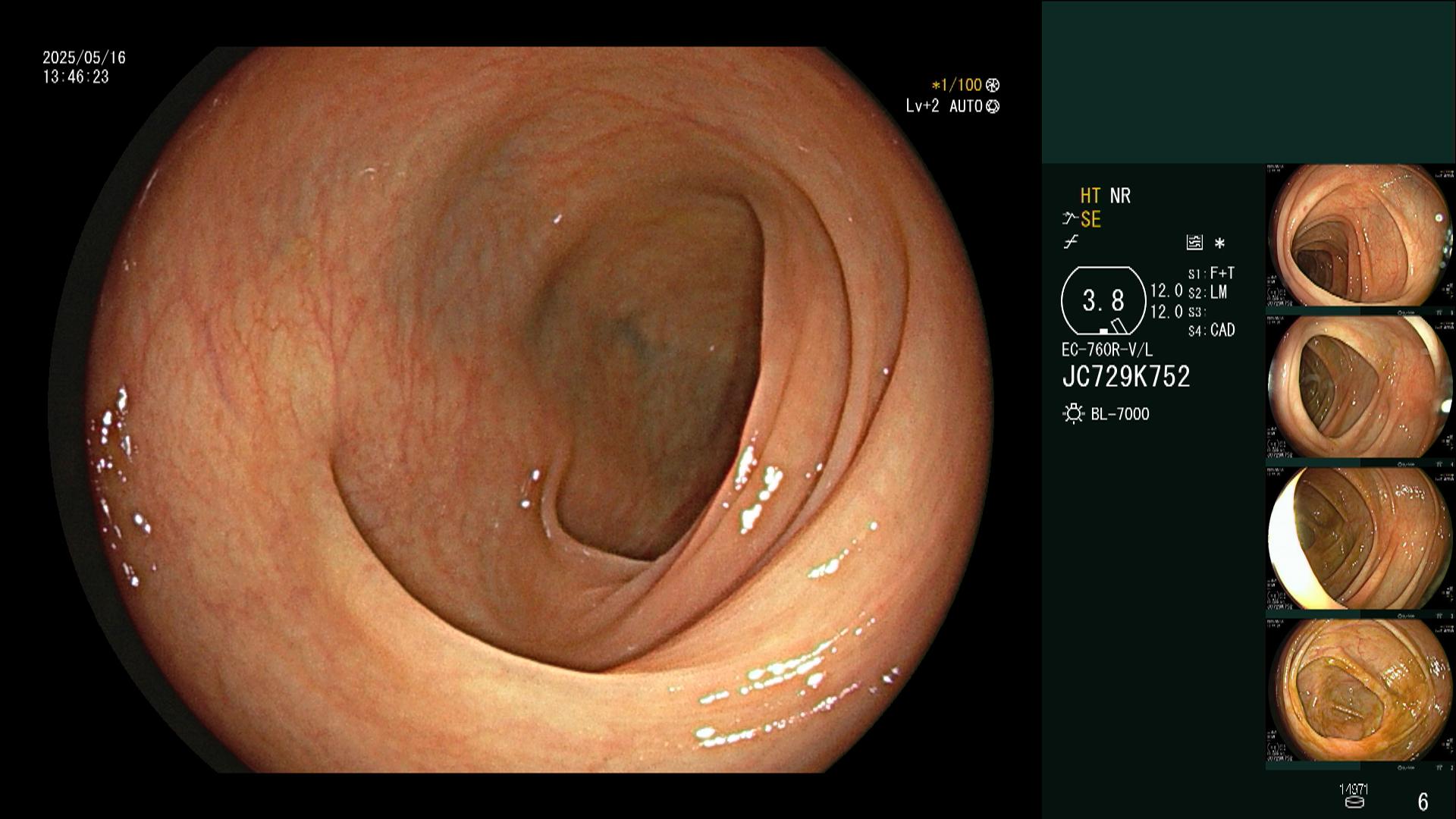The height and width of the screenshot is (819, 1456).
Task: Click the structure emphasis icon beside SE
Action: (1070, 219)
